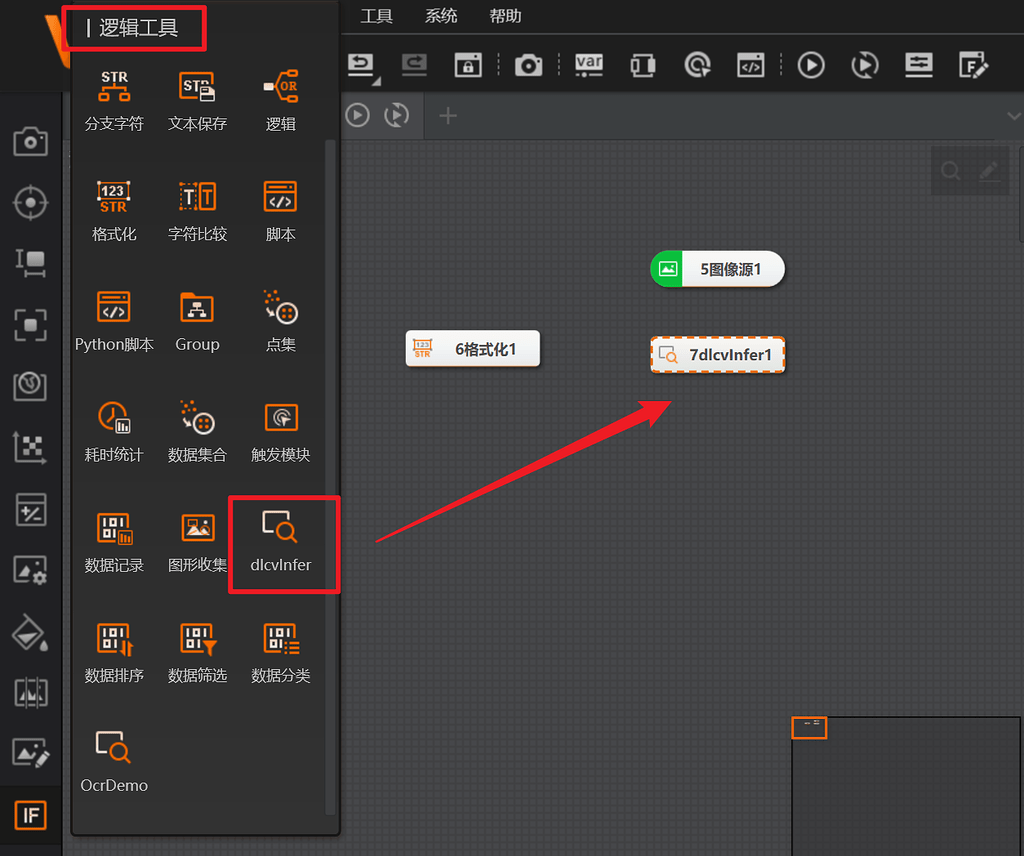Screen dimensions: 1024x856
Task: Open the 工具 menu
Action: (x=377, y=16)
